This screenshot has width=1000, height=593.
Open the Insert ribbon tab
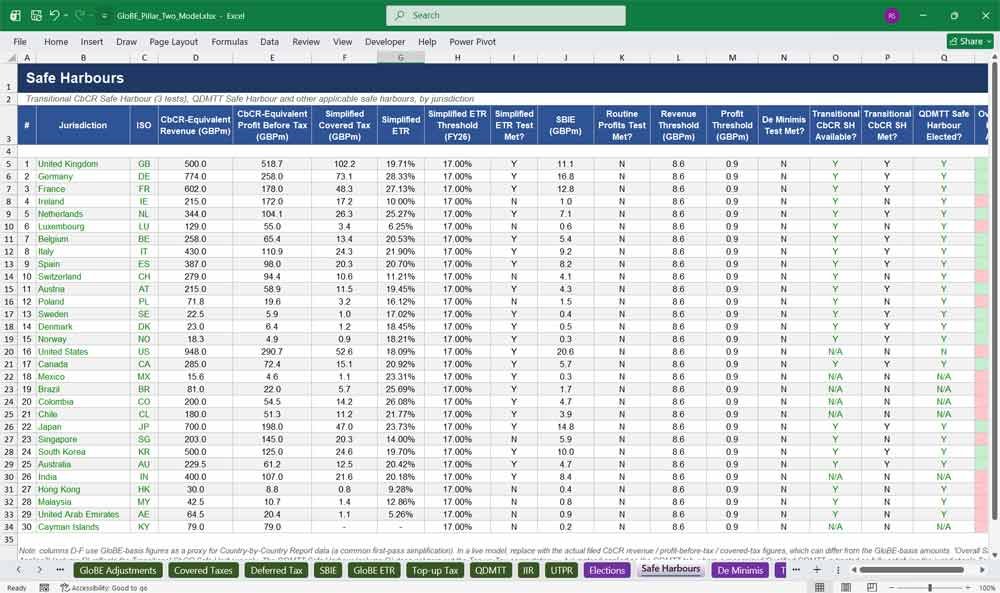pyautogui.click(x=92, y=41)
